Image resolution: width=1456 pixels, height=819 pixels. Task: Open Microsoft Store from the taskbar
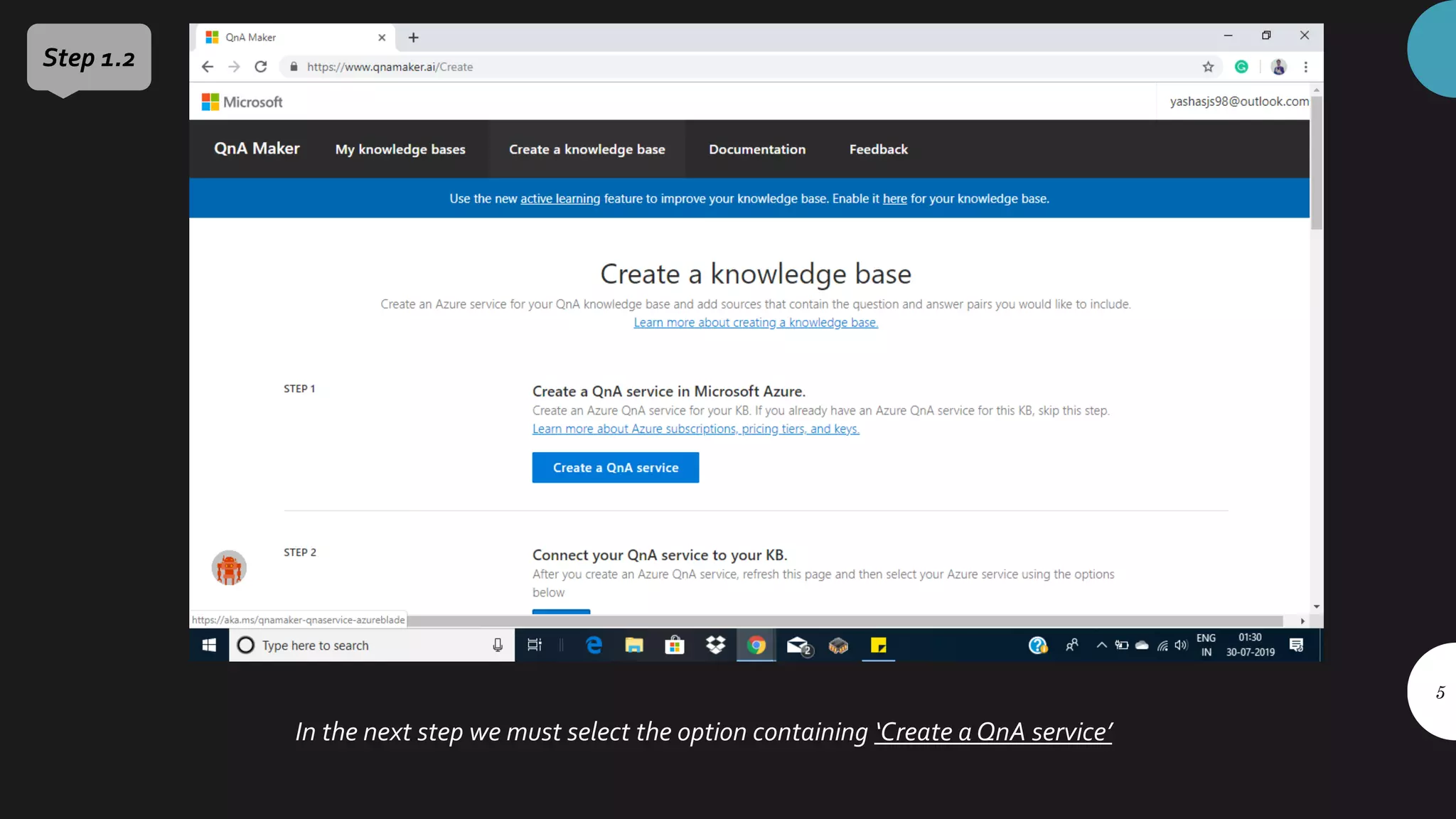[675, 646]
